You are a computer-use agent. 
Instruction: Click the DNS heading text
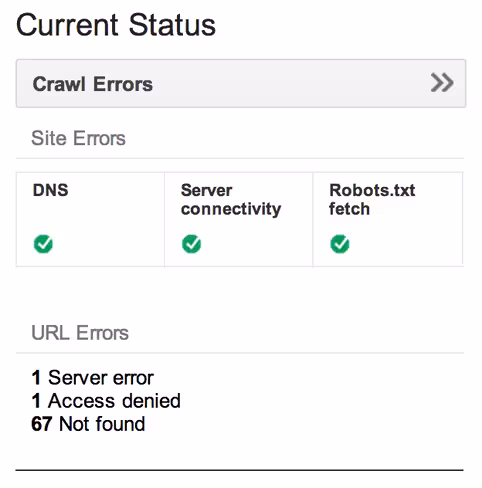point(50,190)
